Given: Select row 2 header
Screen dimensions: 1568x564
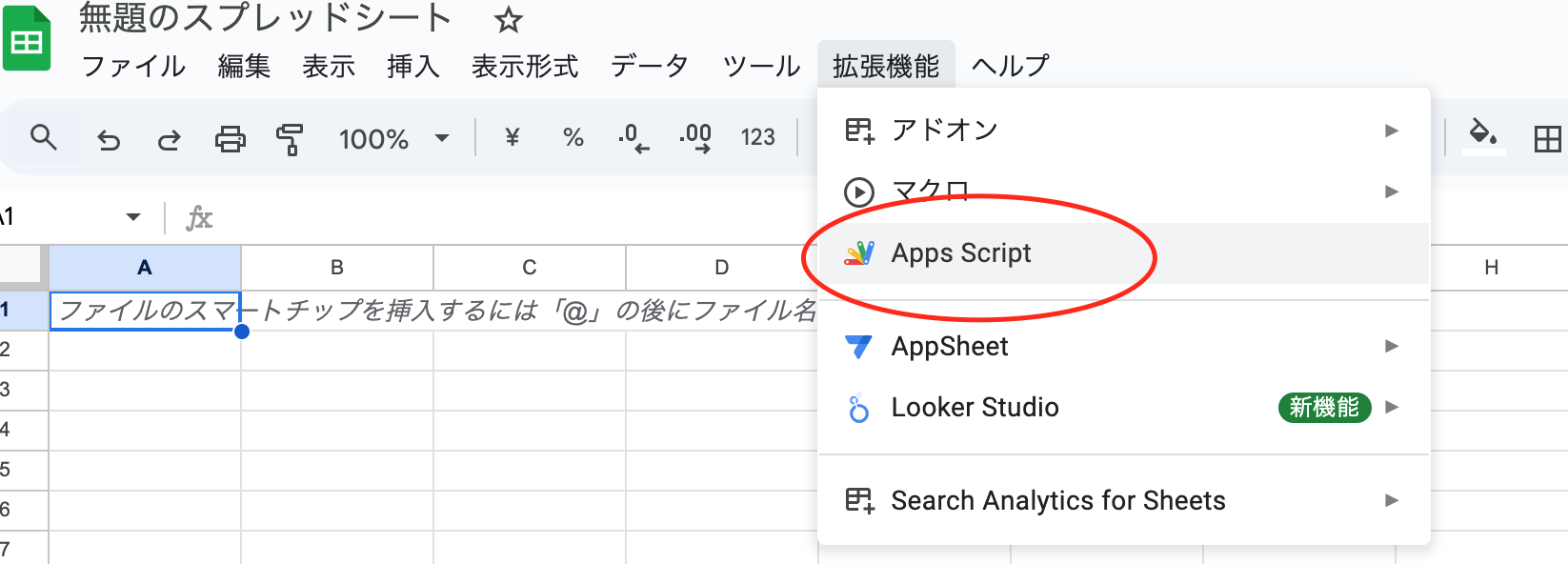Looking at the screenshot, I should 24,351.
